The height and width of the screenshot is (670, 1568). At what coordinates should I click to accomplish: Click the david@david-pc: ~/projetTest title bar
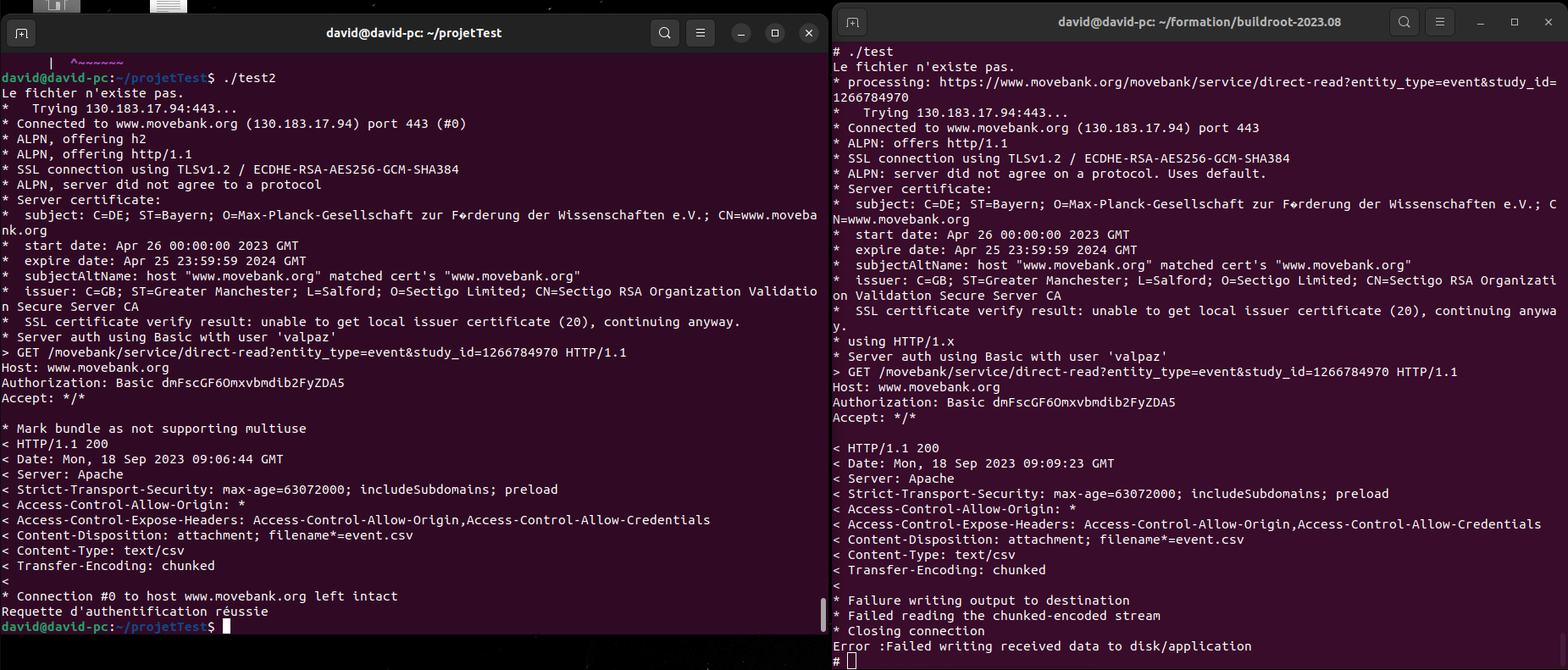413,33
